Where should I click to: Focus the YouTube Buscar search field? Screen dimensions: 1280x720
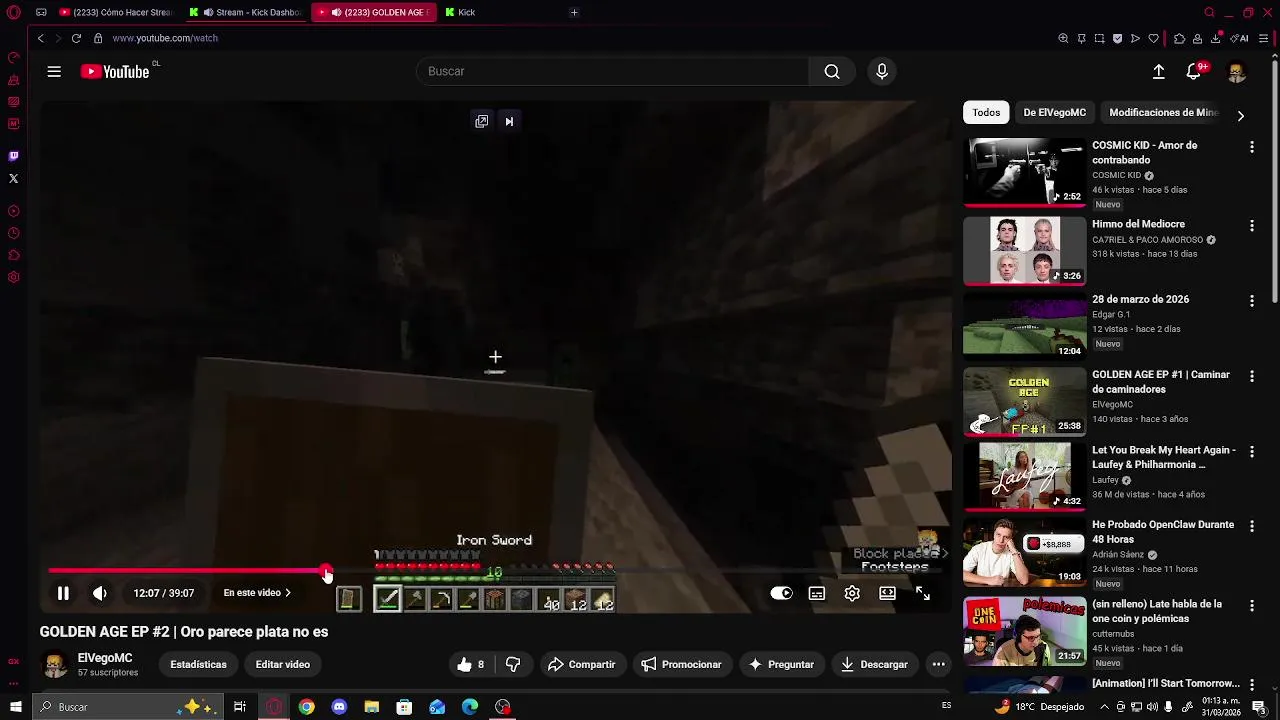point(612,71)
